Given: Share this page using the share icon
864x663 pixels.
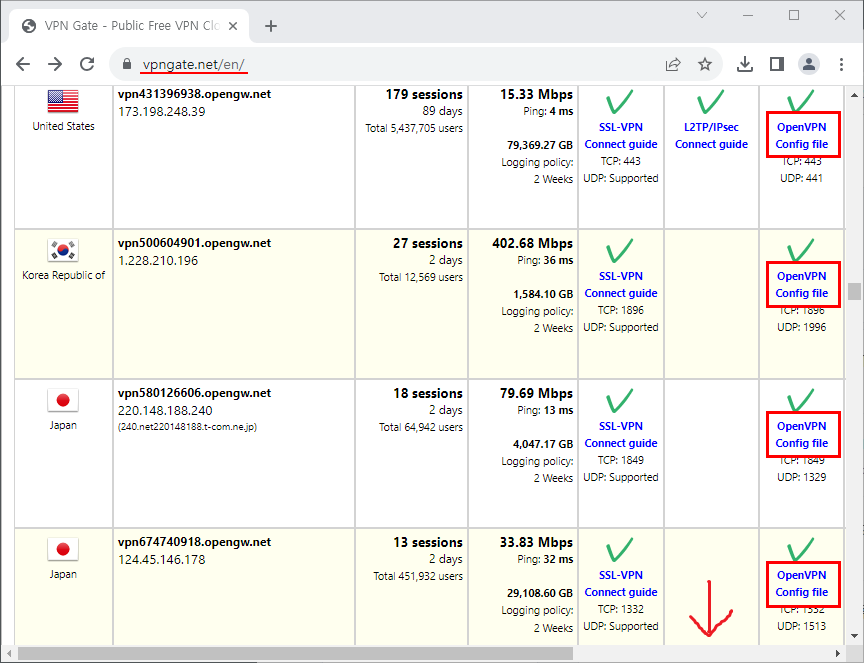Looking at the screenshot, I should 673,64.
